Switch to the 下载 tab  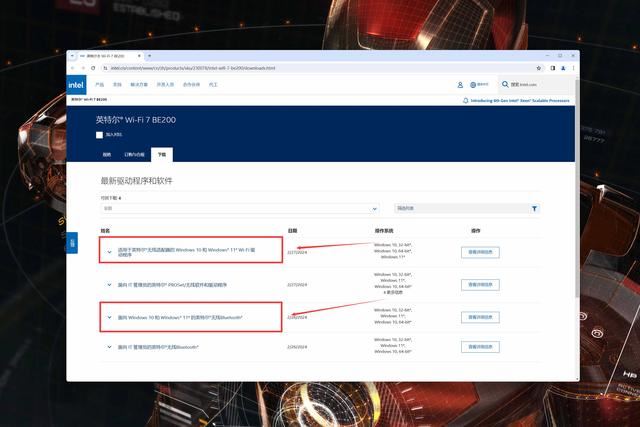click(x=162, y=155)
